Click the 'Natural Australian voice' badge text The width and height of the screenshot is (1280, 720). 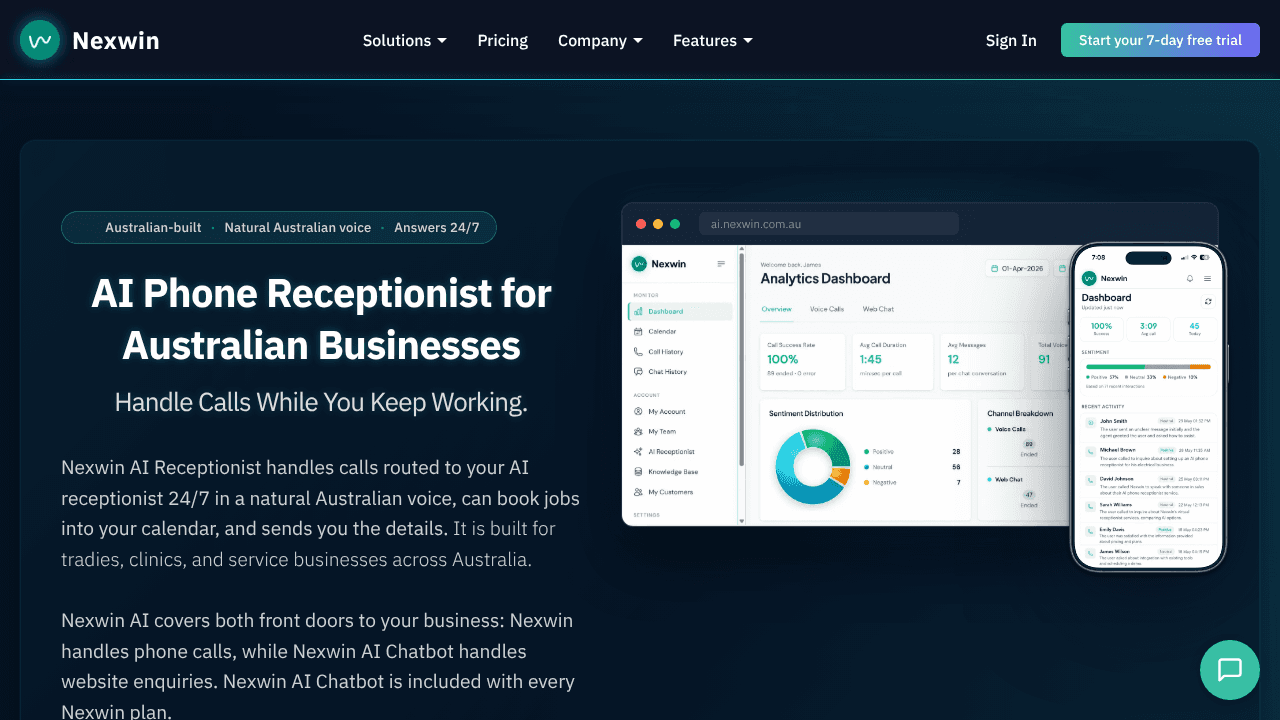[298, 227]
